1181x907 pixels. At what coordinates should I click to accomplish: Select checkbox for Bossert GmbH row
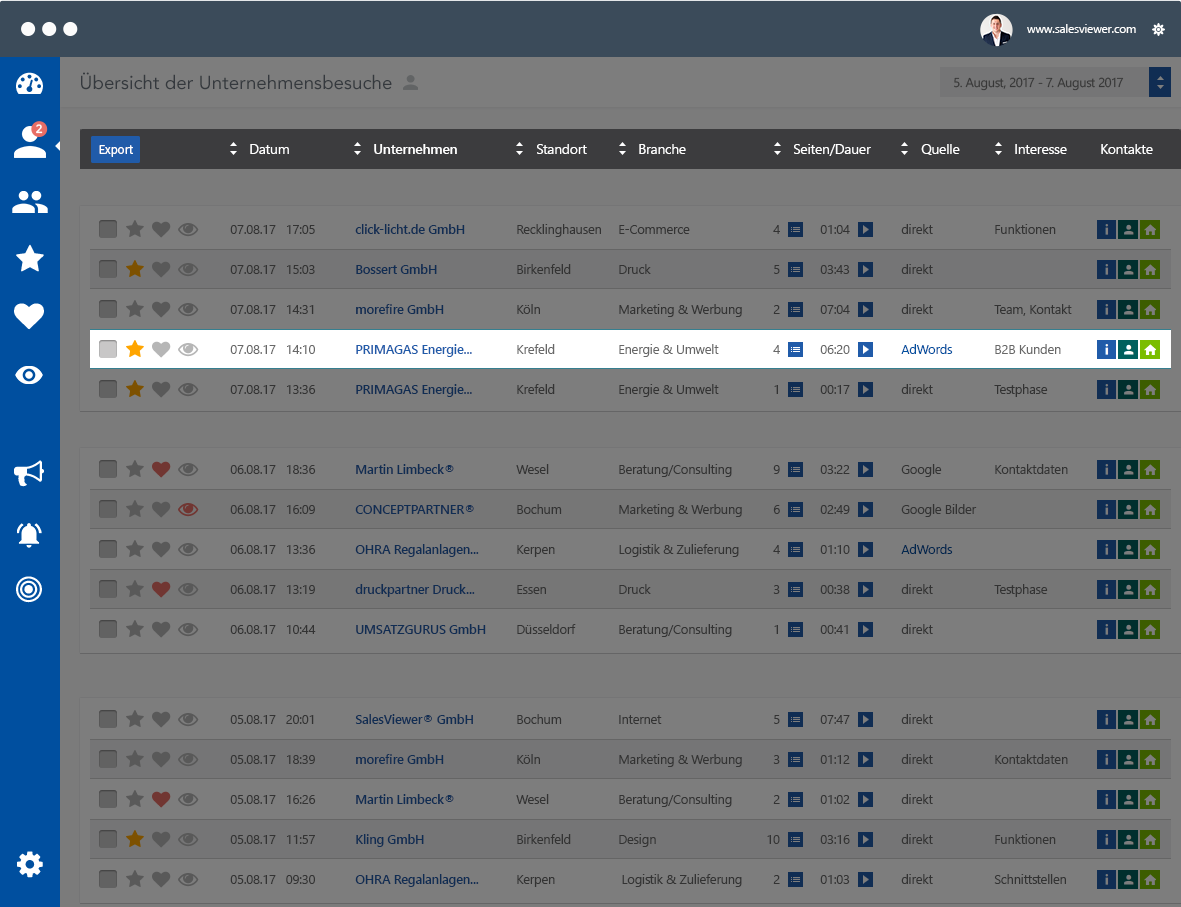click(x=108, y=269)
